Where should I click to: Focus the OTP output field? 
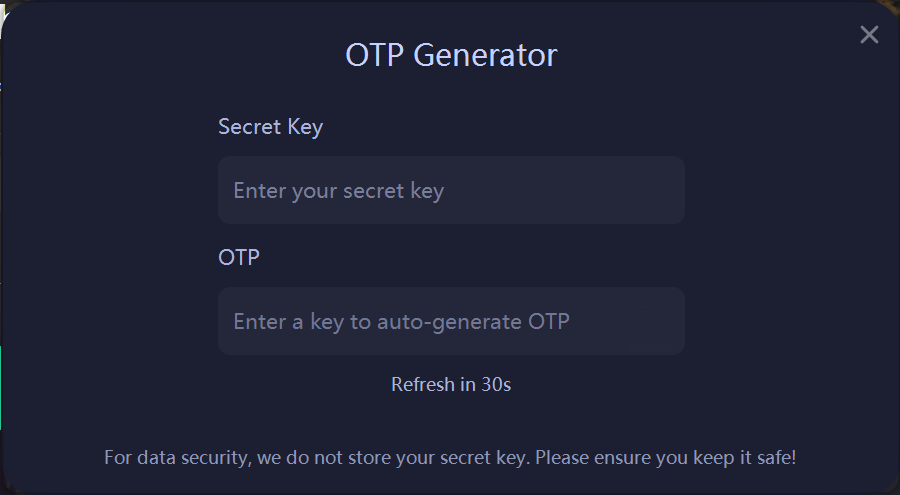pos(451,321)
